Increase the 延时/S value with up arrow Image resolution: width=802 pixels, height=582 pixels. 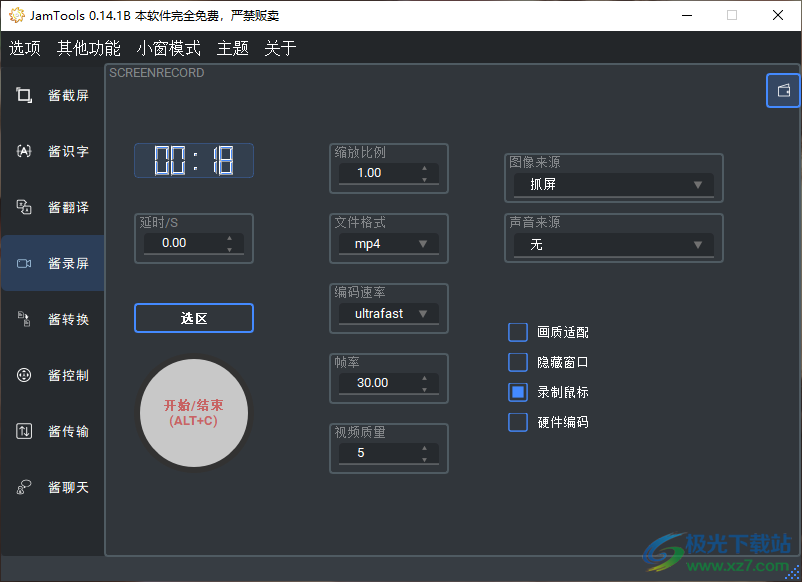tap(229, 238)
